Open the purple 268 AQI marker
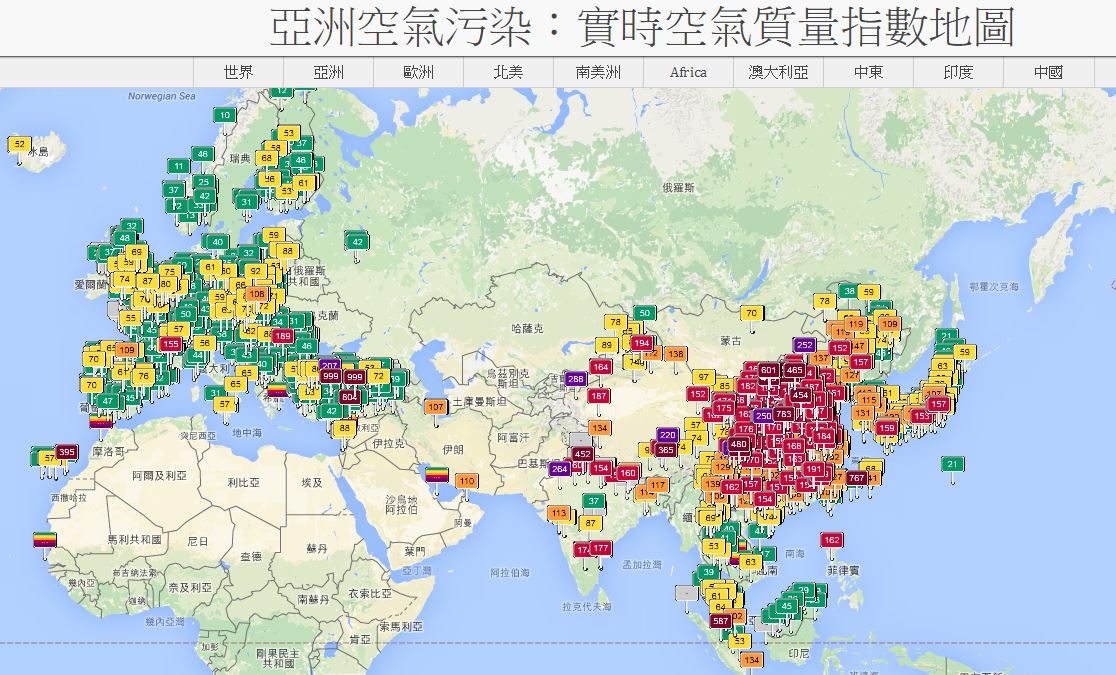This screenshot has width=1116, height=675. (x=576, y=379)
